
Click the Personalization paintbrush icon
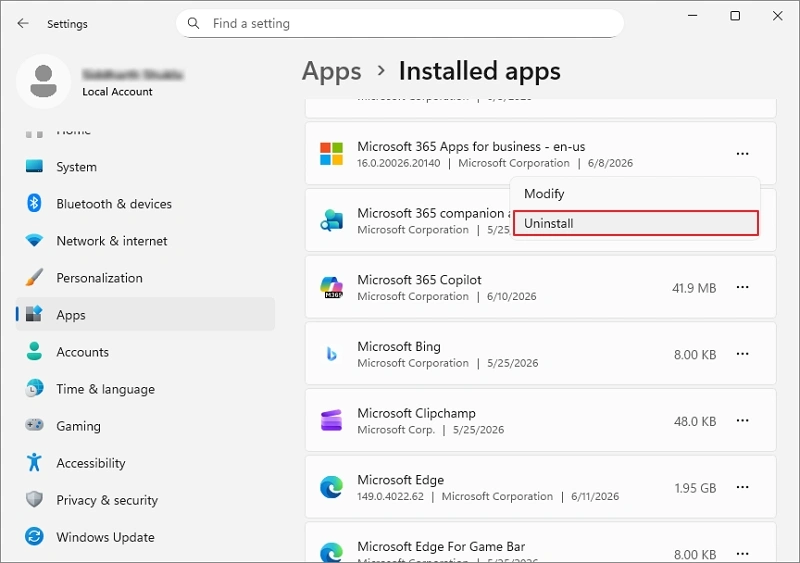[34, 277]
